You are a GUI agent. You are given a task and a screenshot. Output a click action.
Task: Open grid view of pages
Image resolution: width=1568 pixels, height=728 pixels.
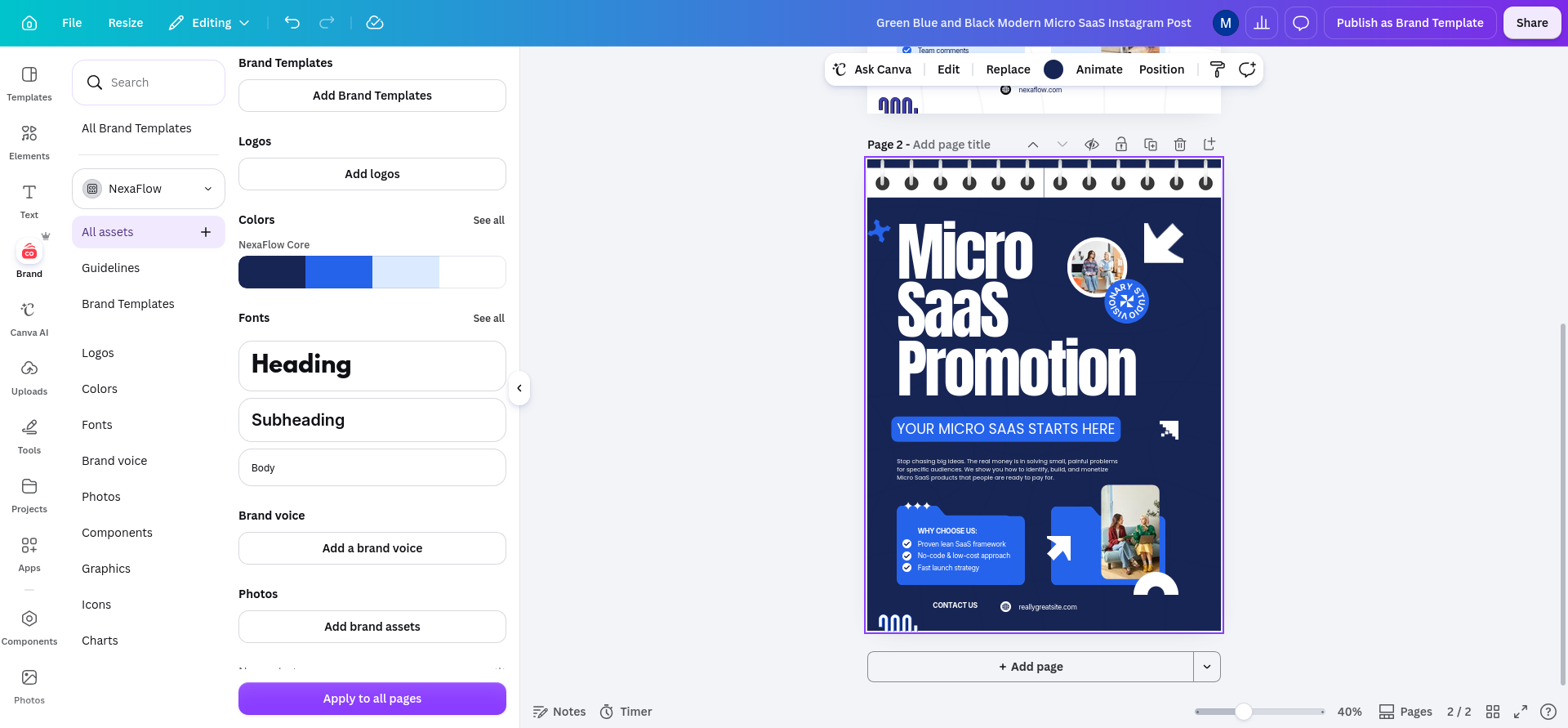(1493, 712)
